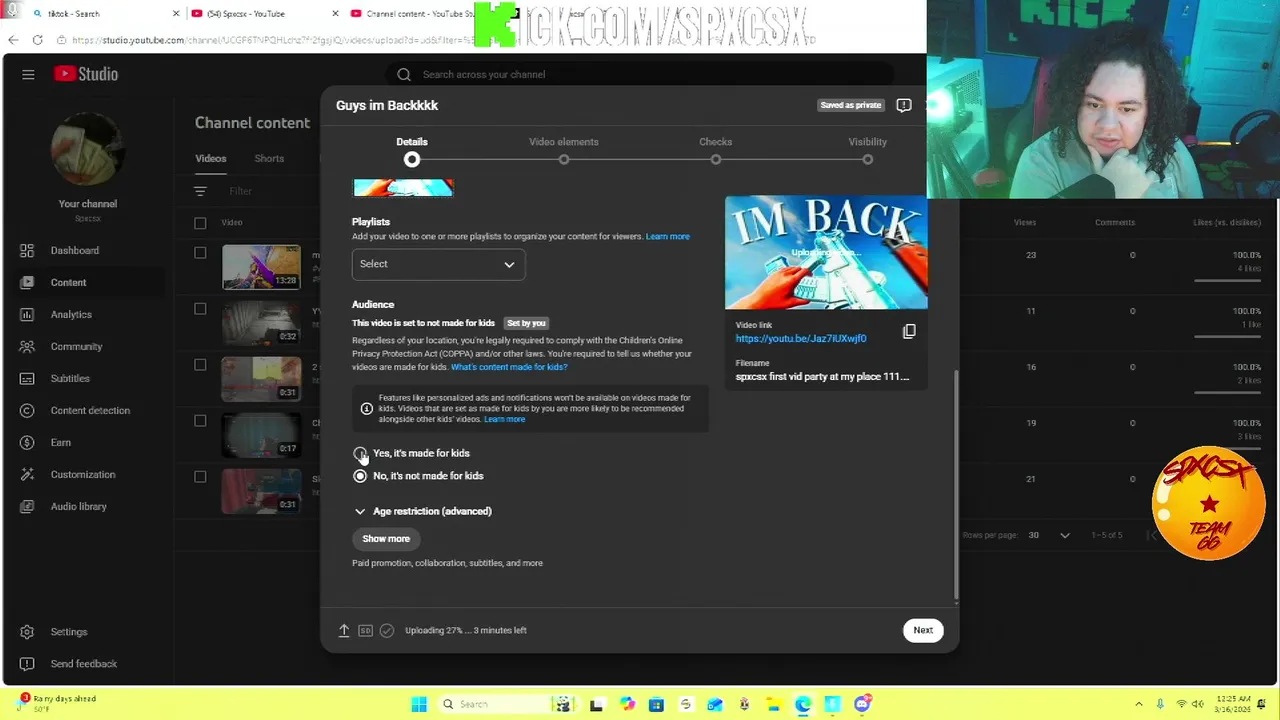The width and height of the screenshot is (1280, 720).
Task: Open What's content made for kids link
Action: [x=509, y=367]
